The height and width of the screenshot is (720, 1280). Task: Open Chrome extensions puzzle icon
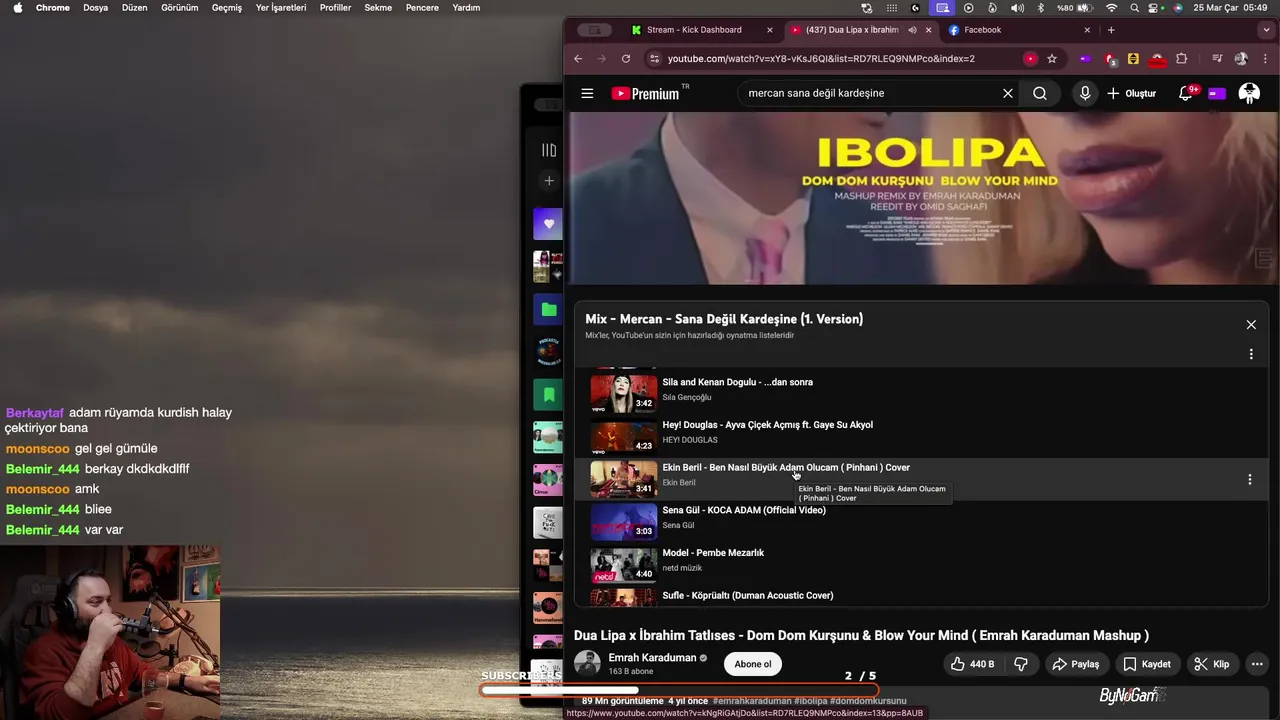[1181, 58]
